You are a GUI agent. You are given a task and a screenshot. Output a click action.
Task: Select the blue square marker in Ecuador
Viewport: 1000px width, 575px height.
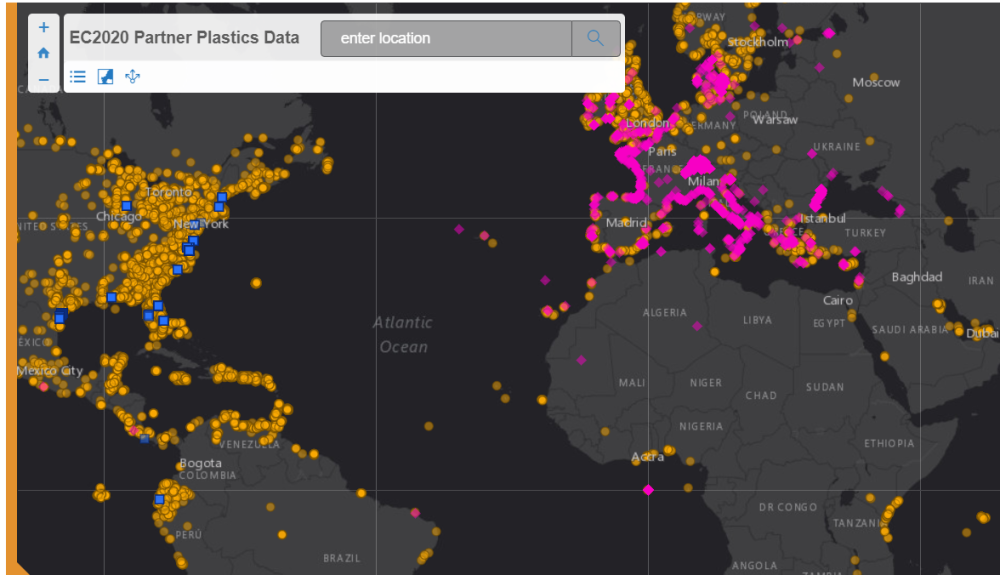pyautogui.click(x=159, y=499)
